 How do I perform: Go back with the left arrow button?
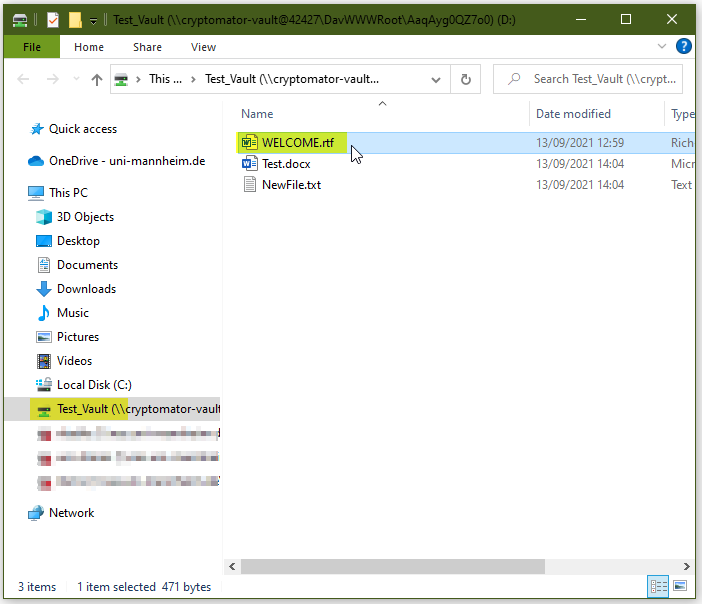point(23,79)
